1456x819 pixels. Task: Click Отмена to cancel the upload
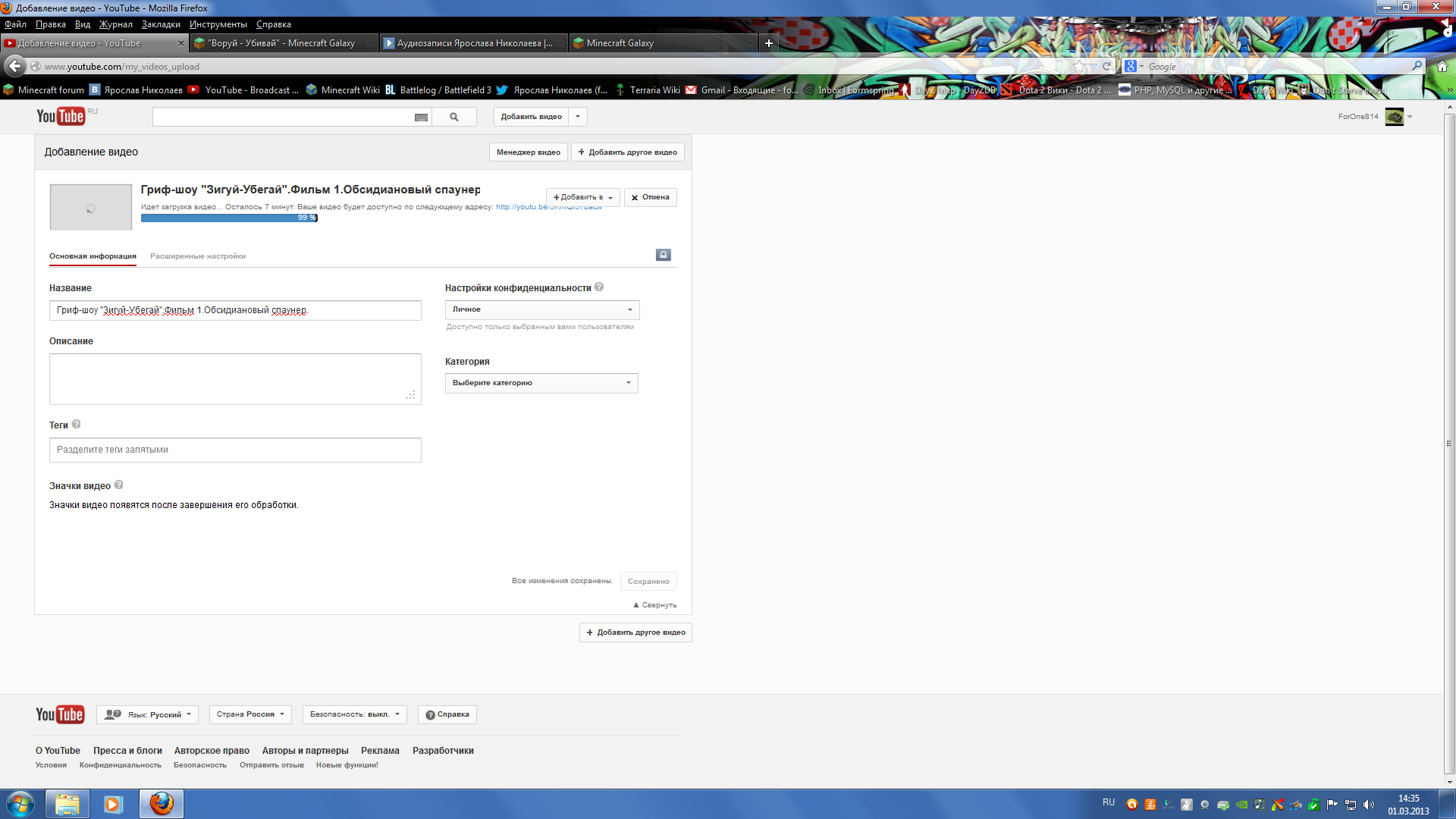(x=650, y=197)
